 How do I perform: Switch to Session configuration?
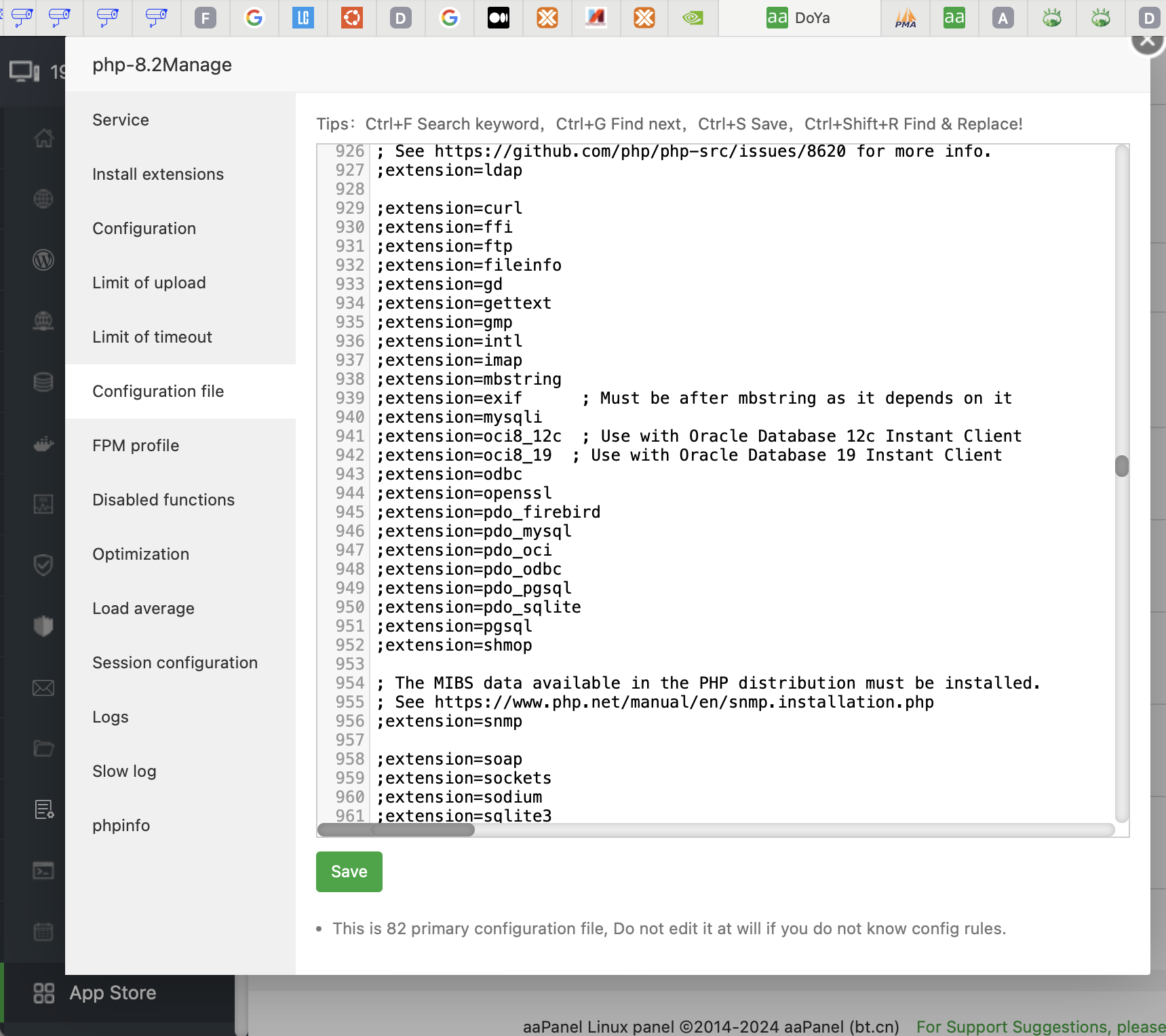click(x=175, y=663)
